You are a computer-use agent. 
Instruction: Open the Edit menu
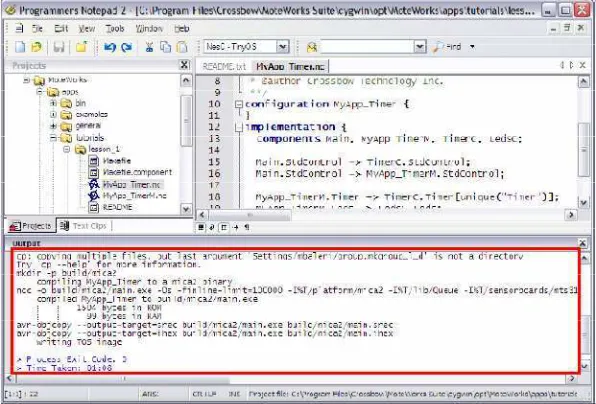pyautogui.click(x=61, y=29)
